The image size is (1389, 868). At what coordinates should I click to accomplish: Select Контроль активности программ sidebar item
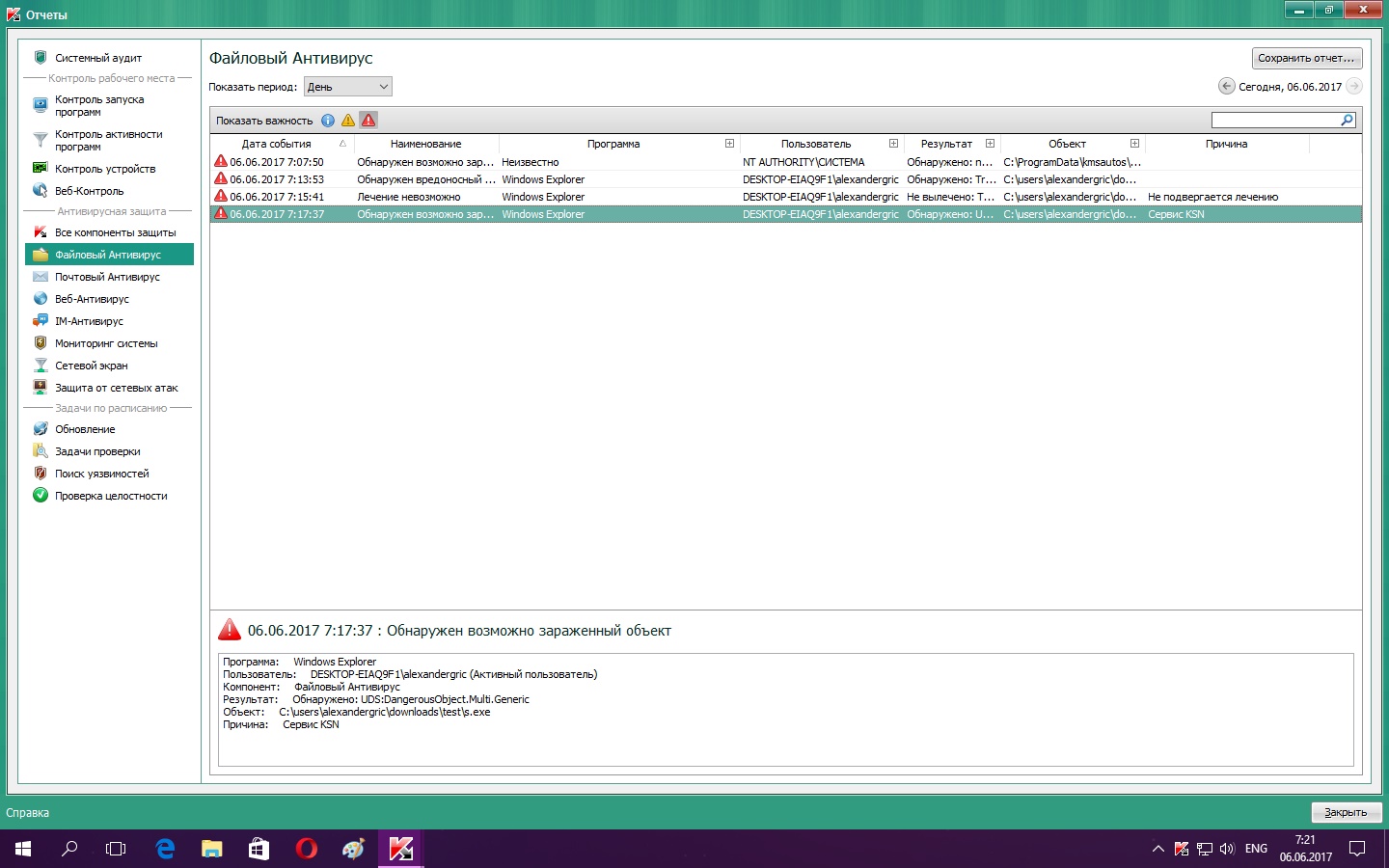pos(108,140)
